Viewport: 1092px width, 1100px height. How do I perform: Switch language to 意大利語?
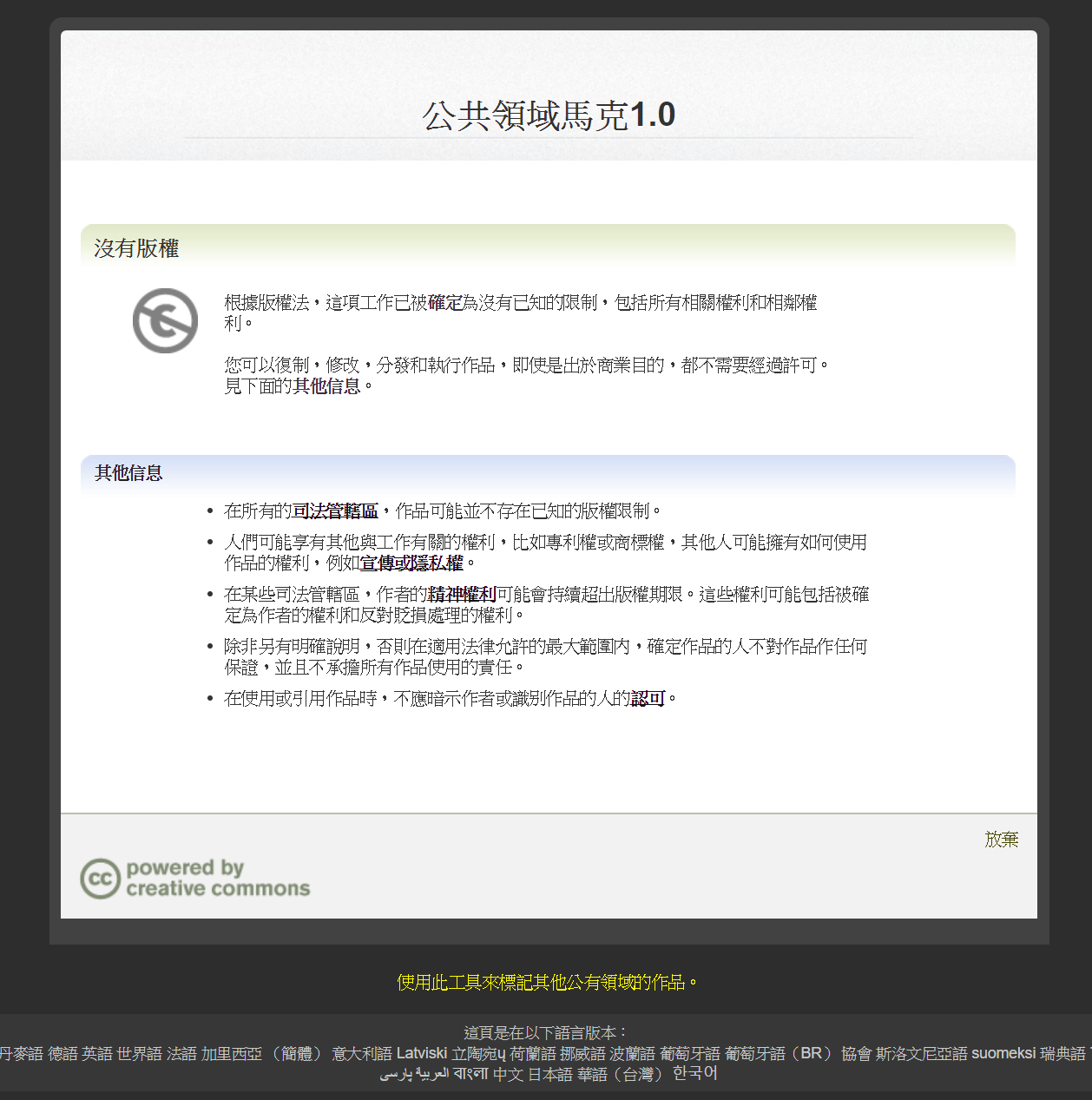[x=362, y=1053]
